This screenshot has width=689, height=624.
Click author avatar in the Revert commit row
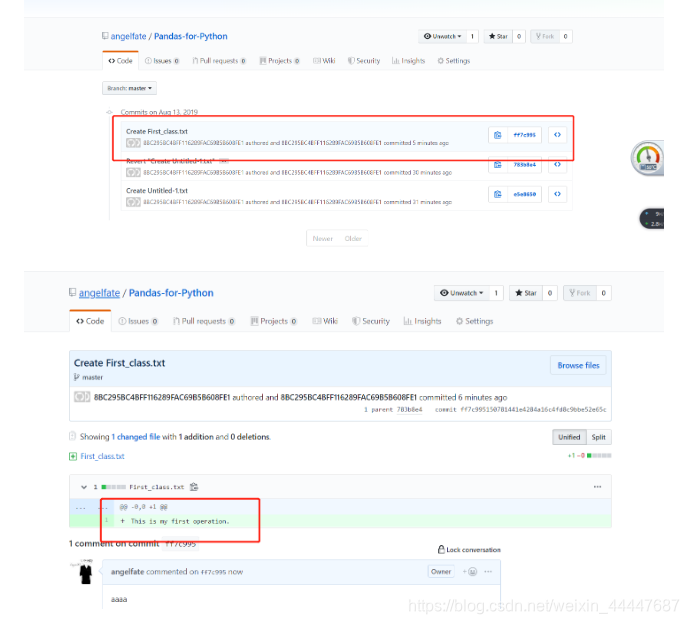click(133, 172)
